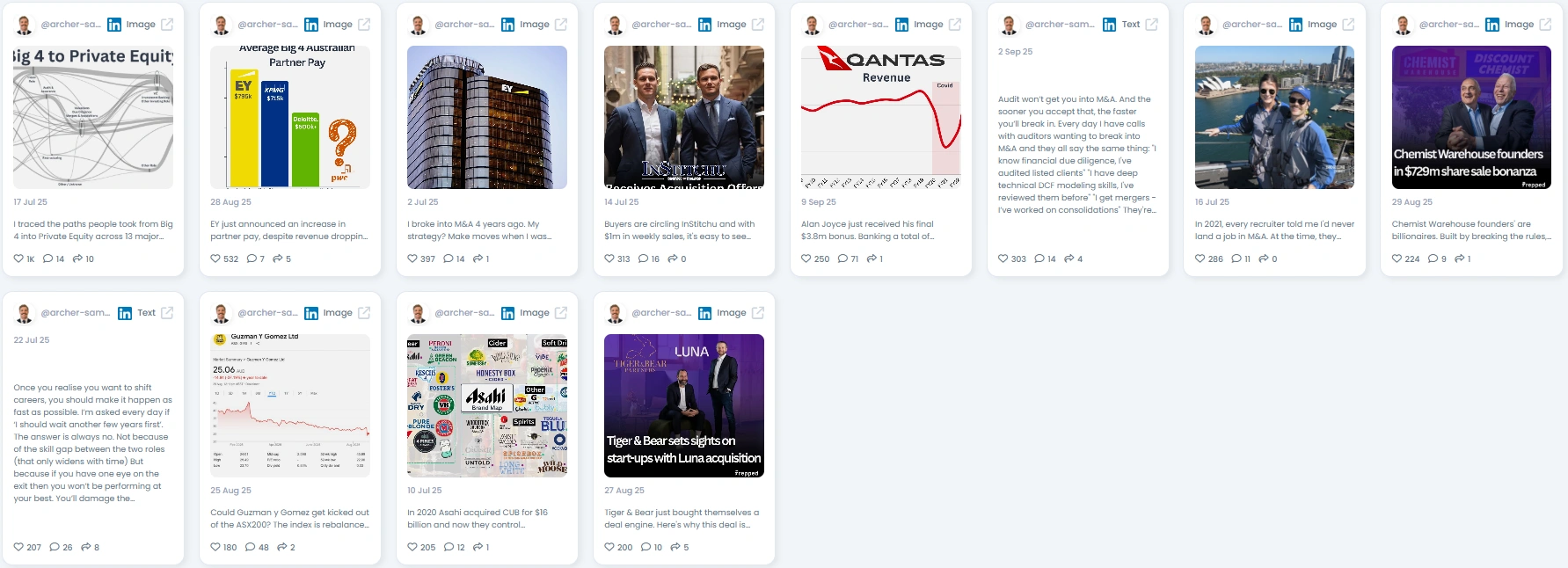Click comment icon on EY building post
Image resolution: width=1568 pixels, height=568 pixels.
[x=449, y=259]
